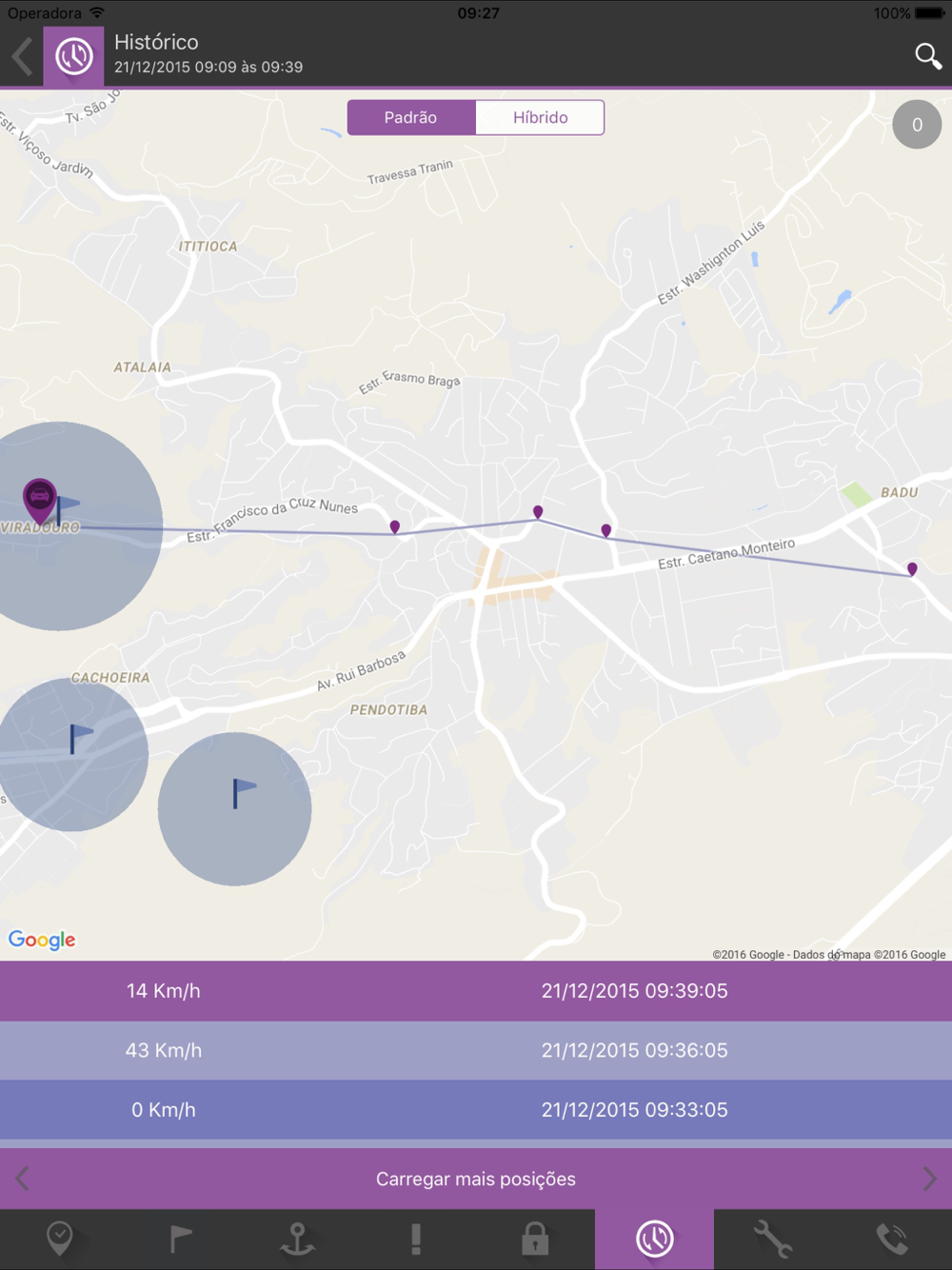
Task: Select the purple vehicle car marker
Action: coord(39,500)
